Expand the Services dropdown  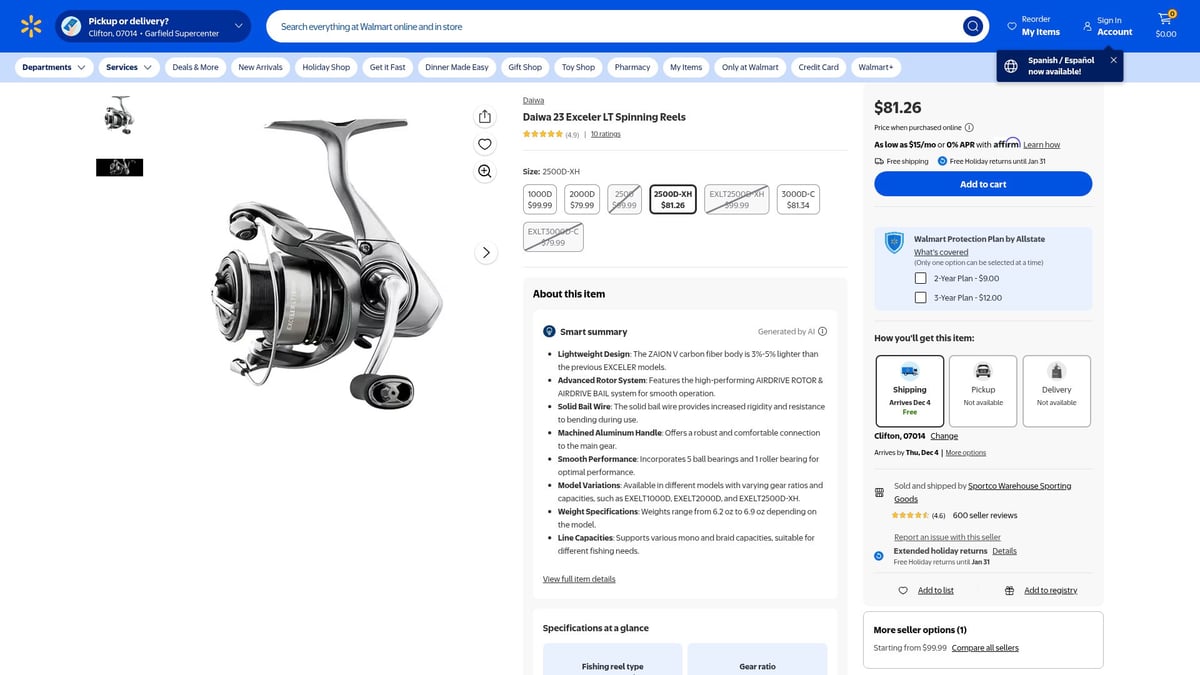click(x=128, y=67)
